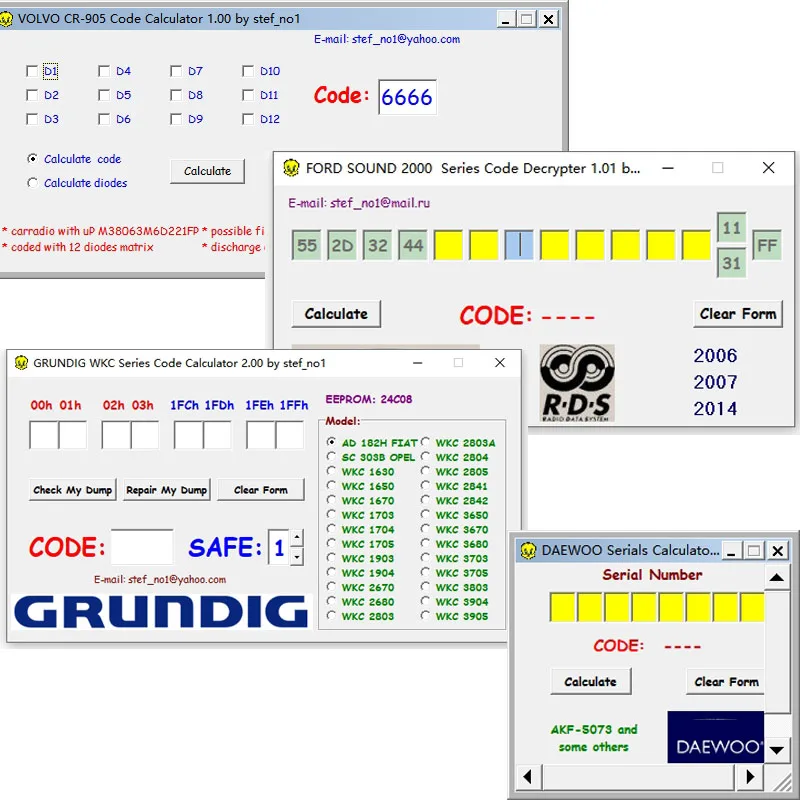Pick the WKC 3650 model radio
Screen dimensions: 800x800
click(x=426, y=514)
